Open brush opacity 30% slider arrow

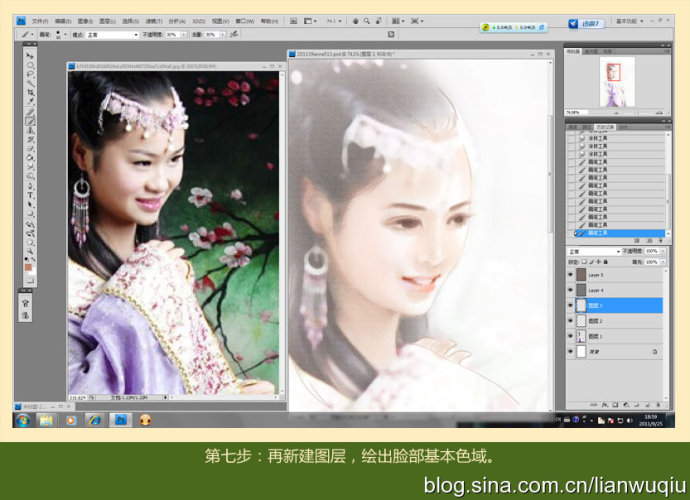[184, 34]
